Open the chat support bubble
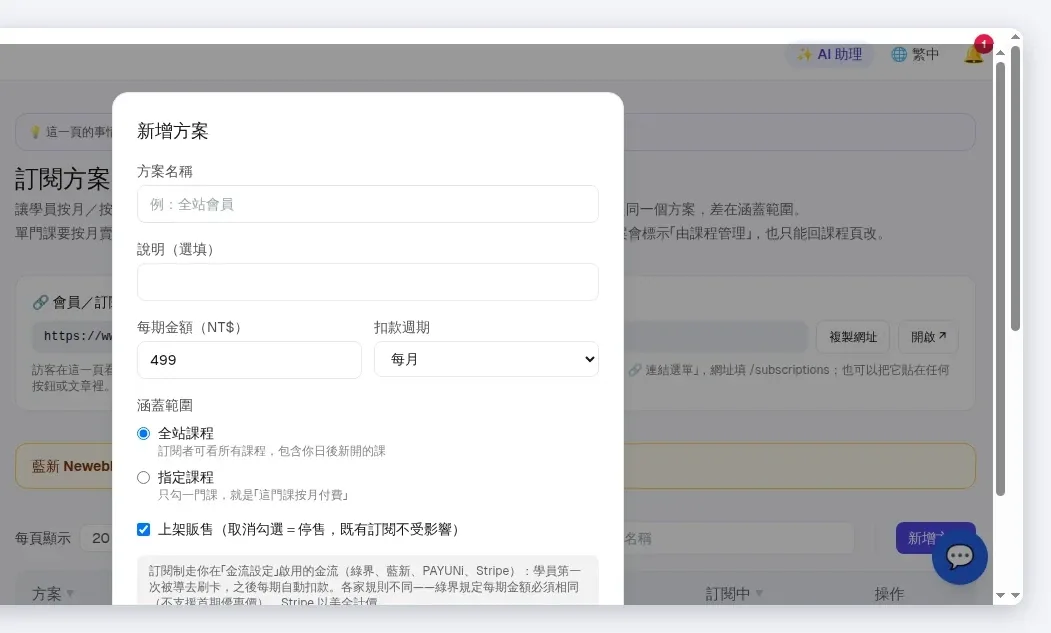The height and width of the screenshot is (633, 1051). [x=959, y=557]
